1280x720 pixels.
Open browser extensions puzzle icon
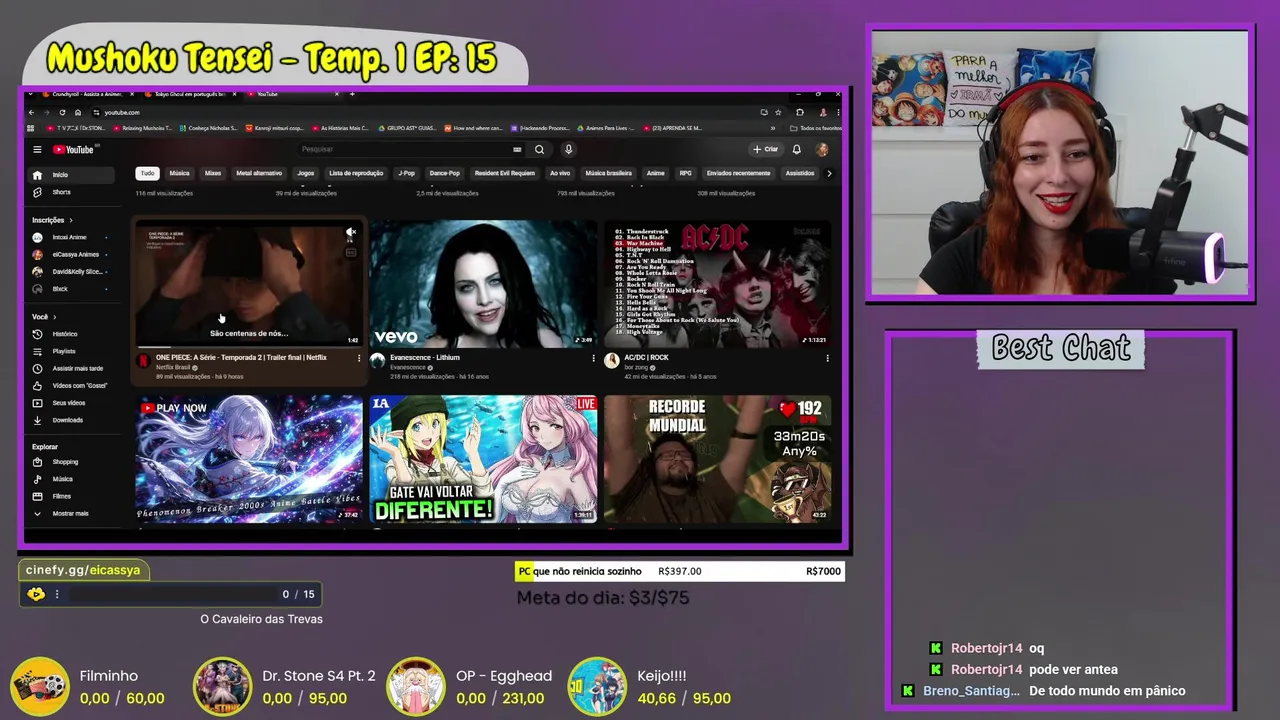(800, 112)
